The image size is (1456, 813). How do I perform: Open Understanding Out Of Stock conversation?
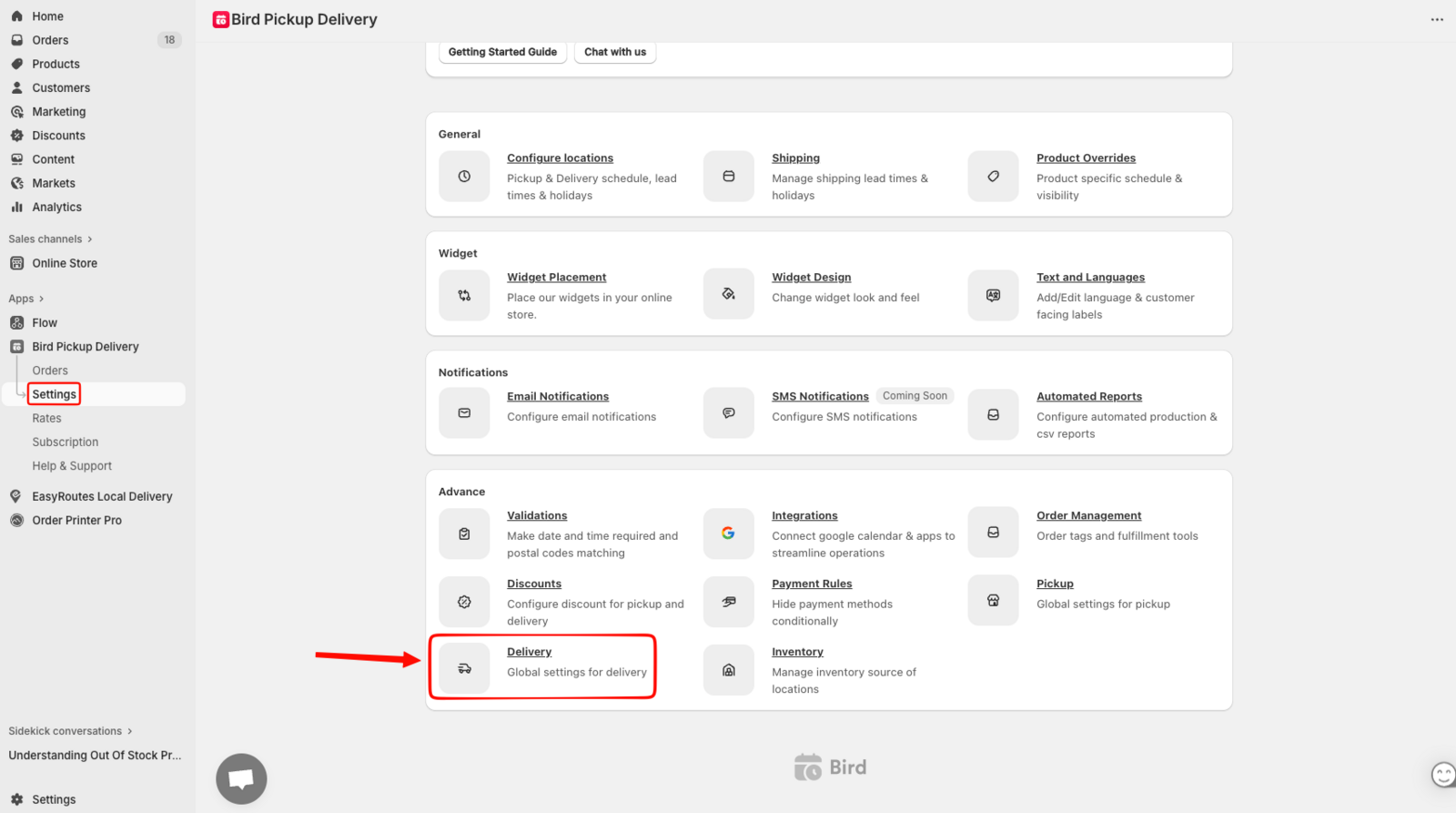[95, 755]
